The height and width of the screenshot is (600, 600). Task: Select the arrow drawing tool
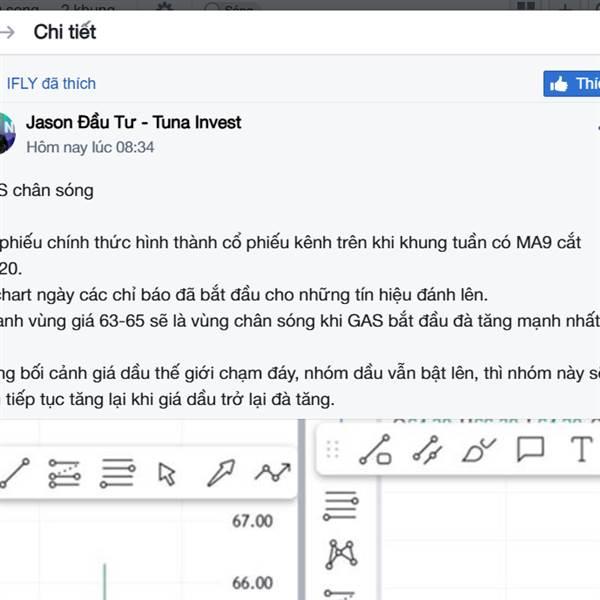click(x=221, y=473)
